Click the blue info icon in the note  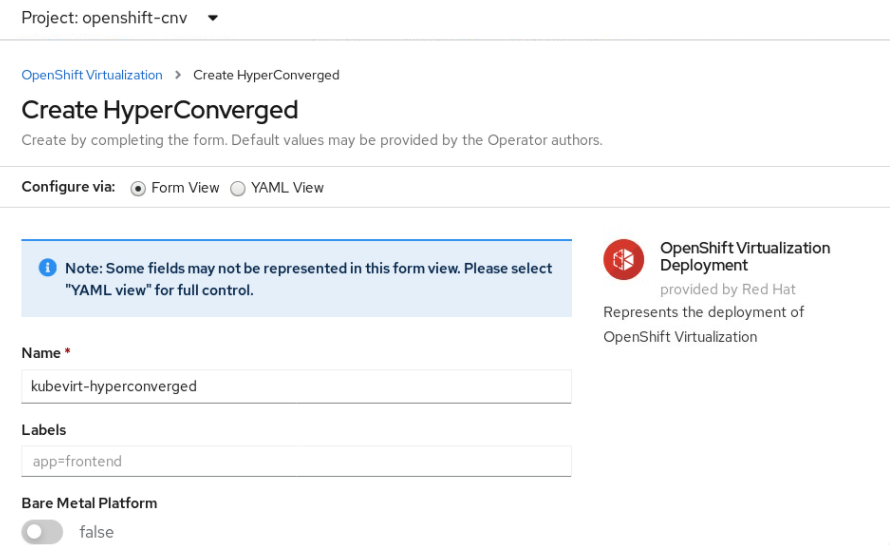47,267
